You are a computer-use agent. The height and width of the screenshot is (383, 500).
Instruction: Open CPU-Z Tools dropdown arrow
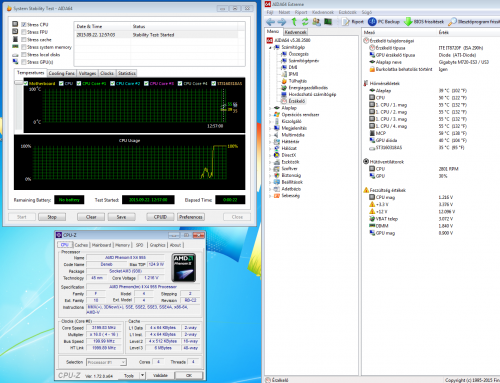click(x=142, y=375)
